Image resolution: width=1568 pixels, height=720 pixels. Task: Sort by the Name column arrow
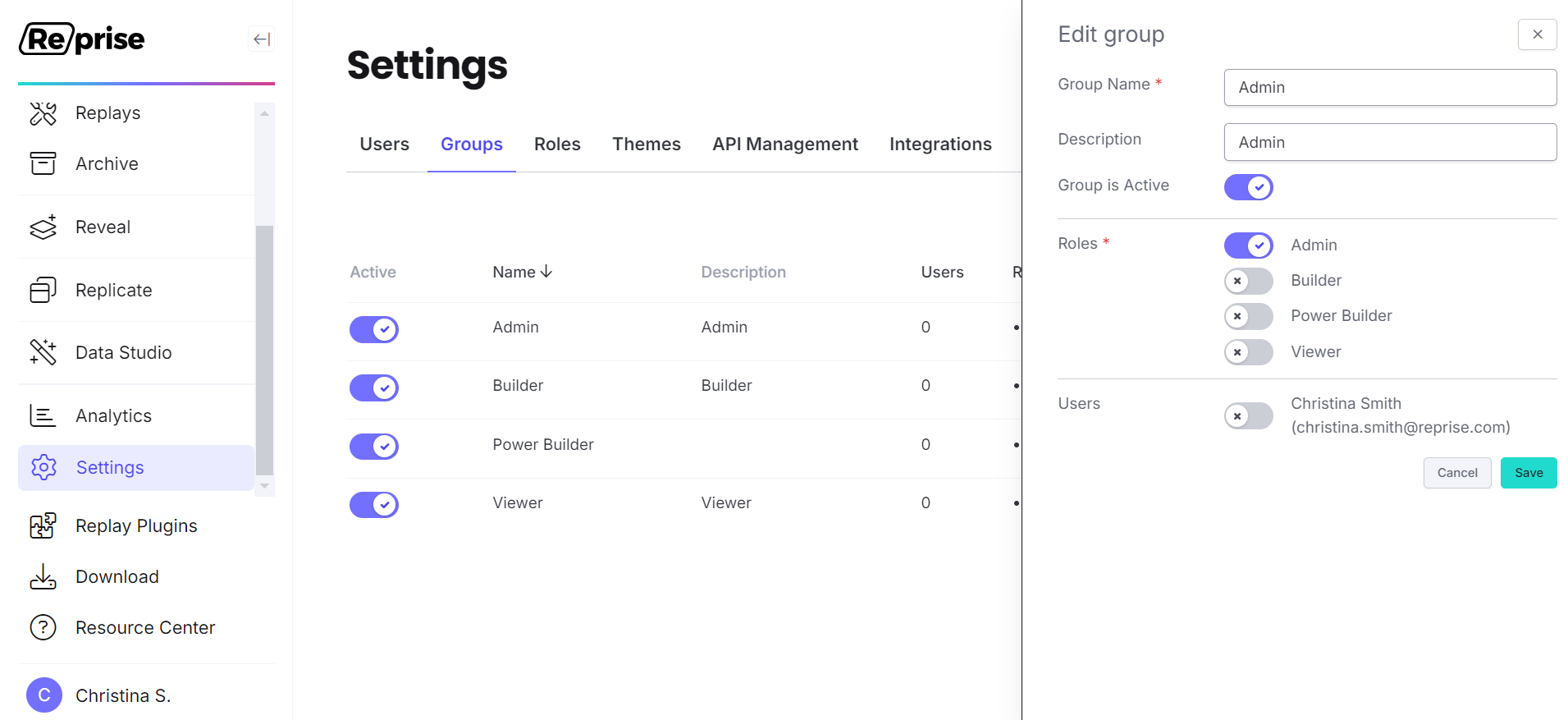pos(546,272)
